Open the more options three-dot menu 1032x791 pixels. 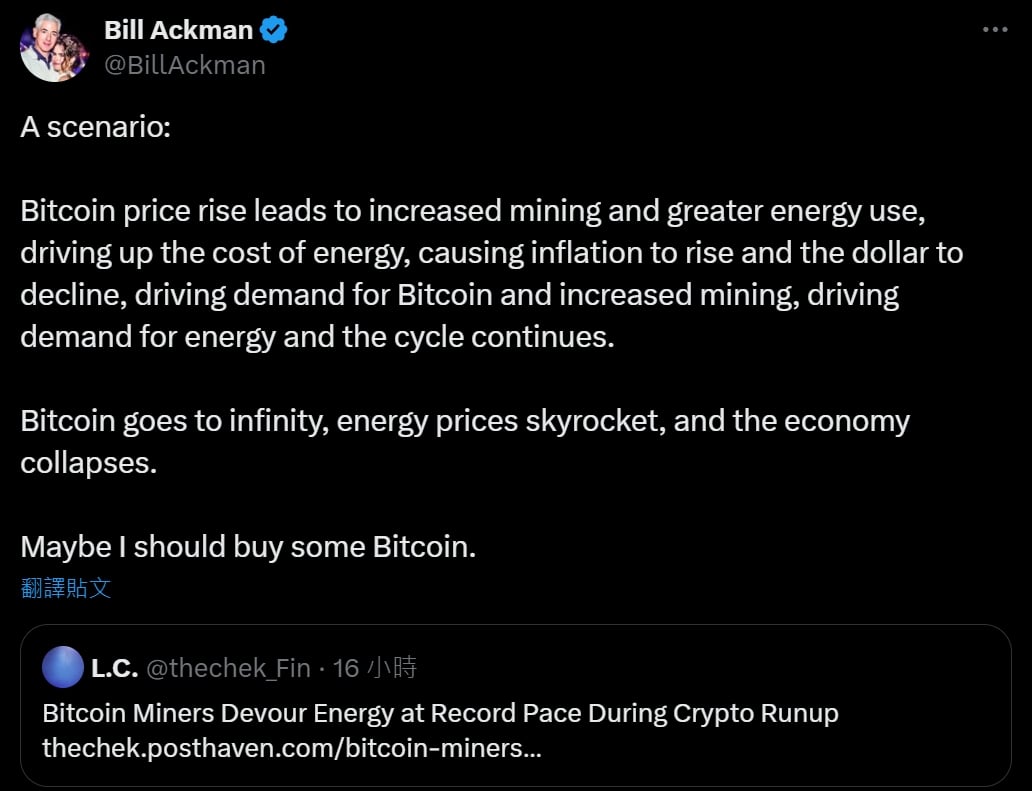tap(994, 30)
